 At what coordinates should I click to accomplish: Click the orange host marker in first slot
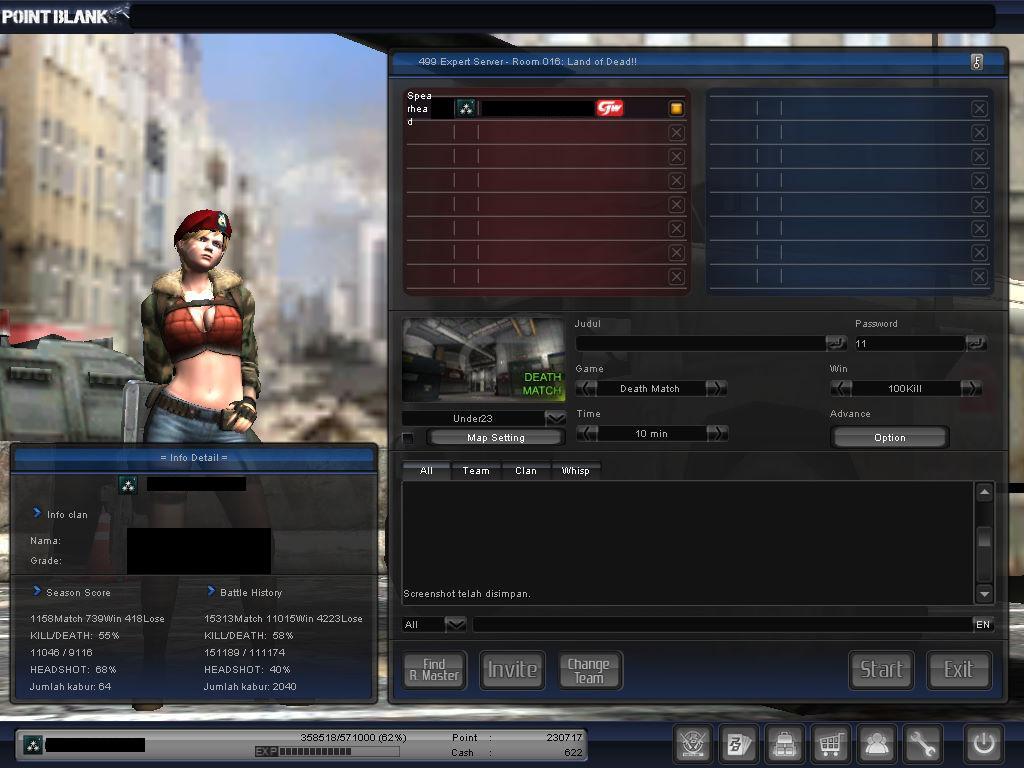[676, 108]
